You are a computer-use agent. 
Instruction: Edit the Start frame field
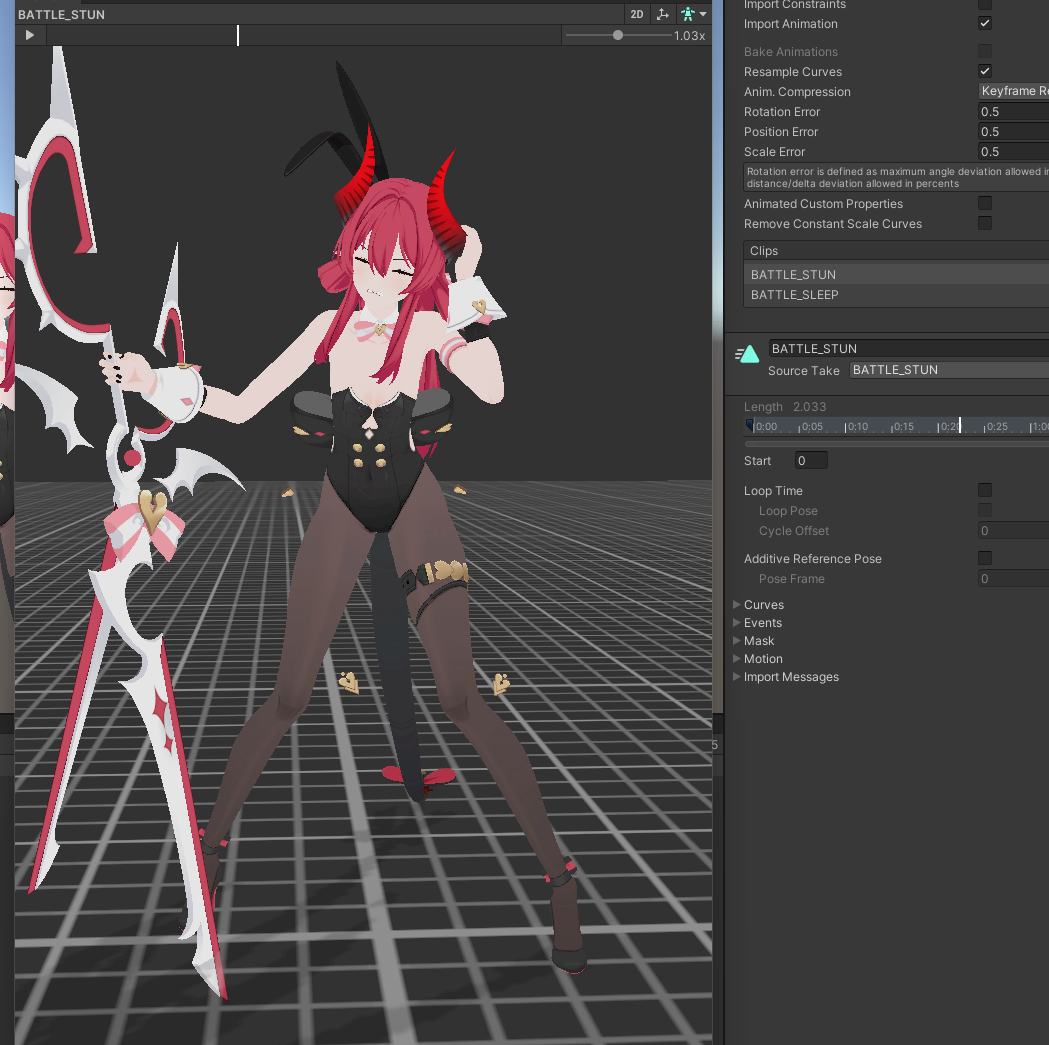coord(811,460)
